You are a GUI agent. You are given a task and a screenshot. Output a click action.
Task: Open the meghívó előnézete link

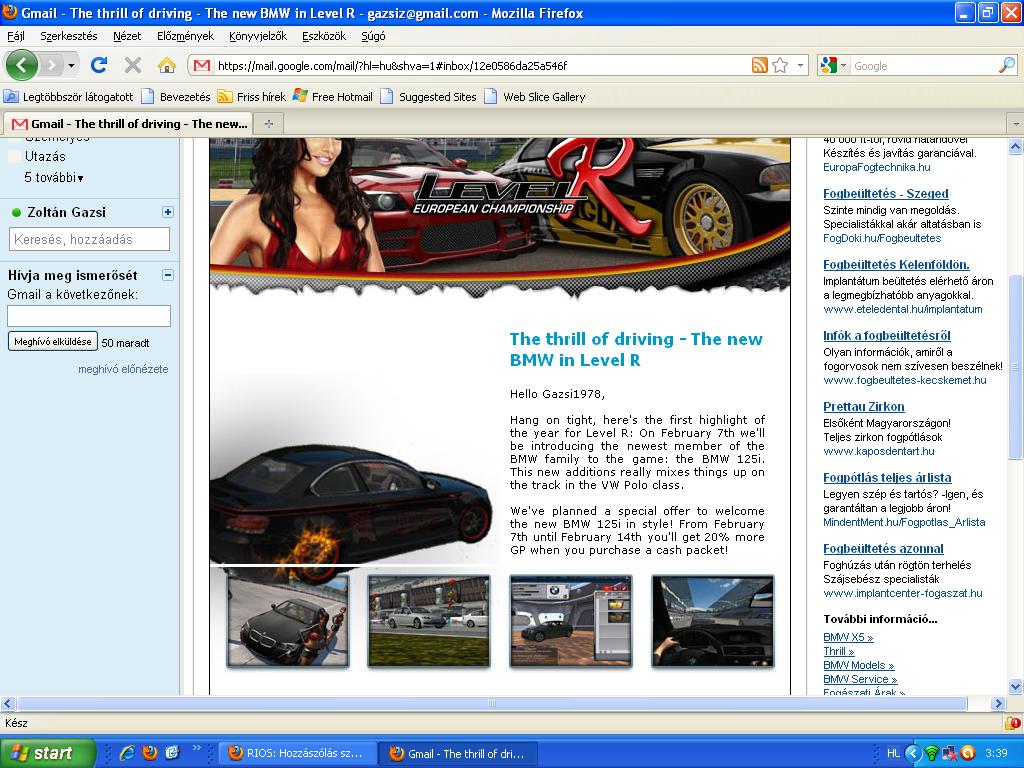123,369
